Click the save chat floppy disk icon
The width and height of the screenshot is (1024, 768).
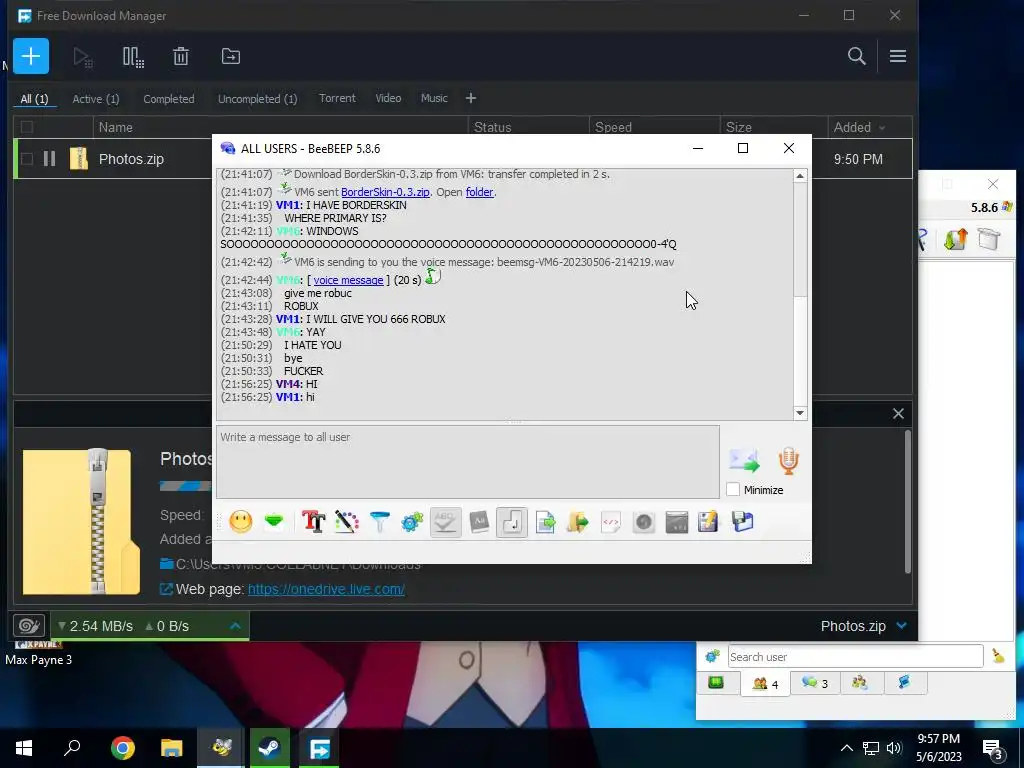743,522
